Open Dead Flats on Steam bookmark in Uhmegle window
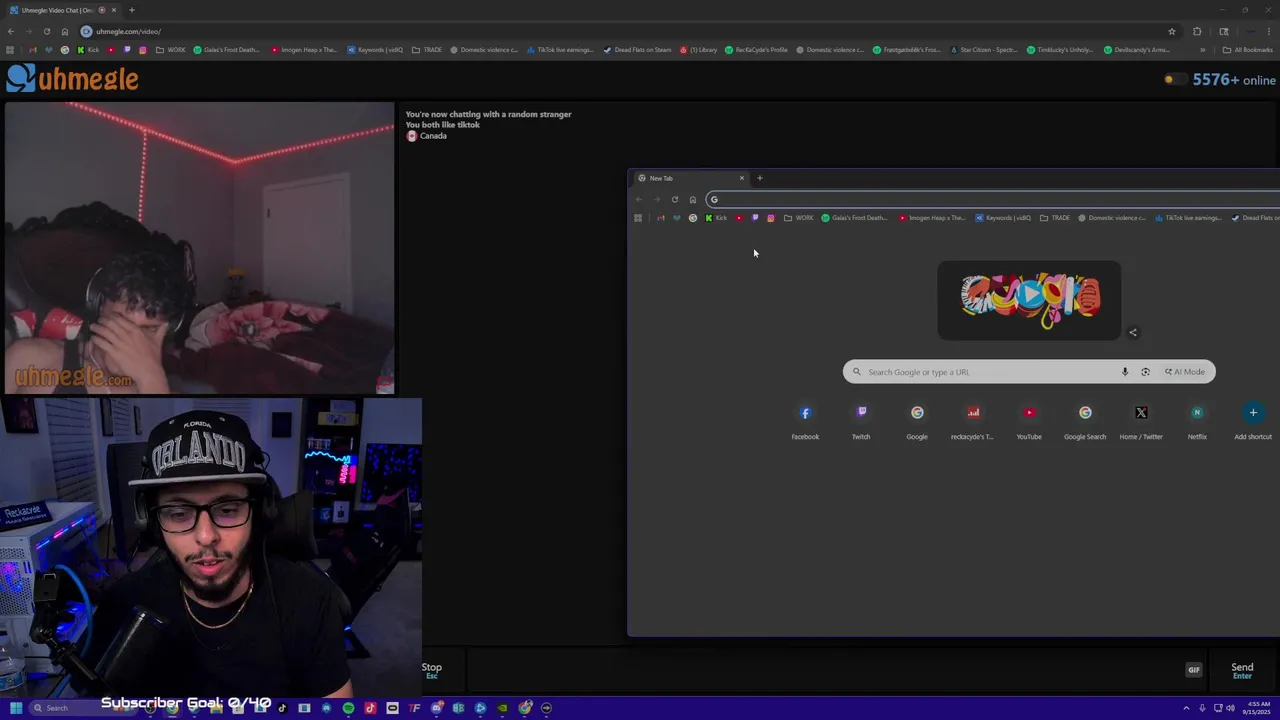 coord(637,50)
